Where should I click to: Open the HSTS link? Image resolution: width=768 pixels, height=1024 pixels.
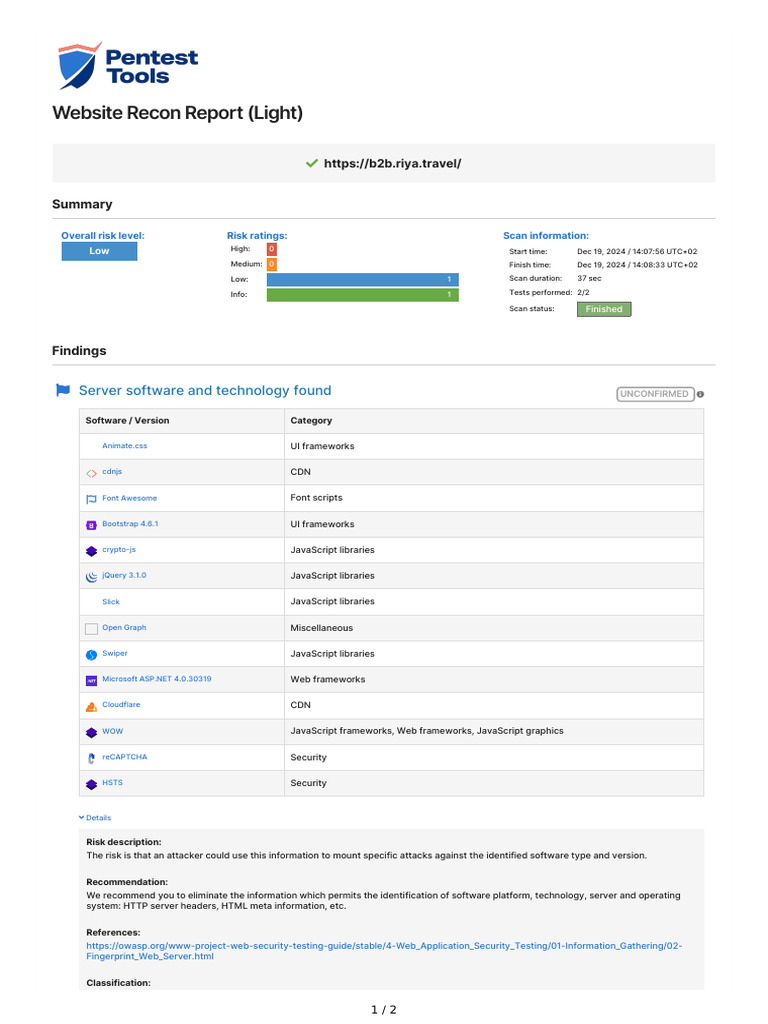pos(112,782)
